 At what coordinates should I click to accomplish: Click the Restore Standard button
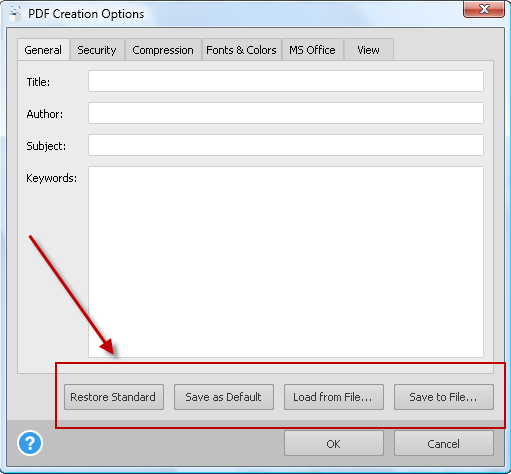[x=114, y=397]
